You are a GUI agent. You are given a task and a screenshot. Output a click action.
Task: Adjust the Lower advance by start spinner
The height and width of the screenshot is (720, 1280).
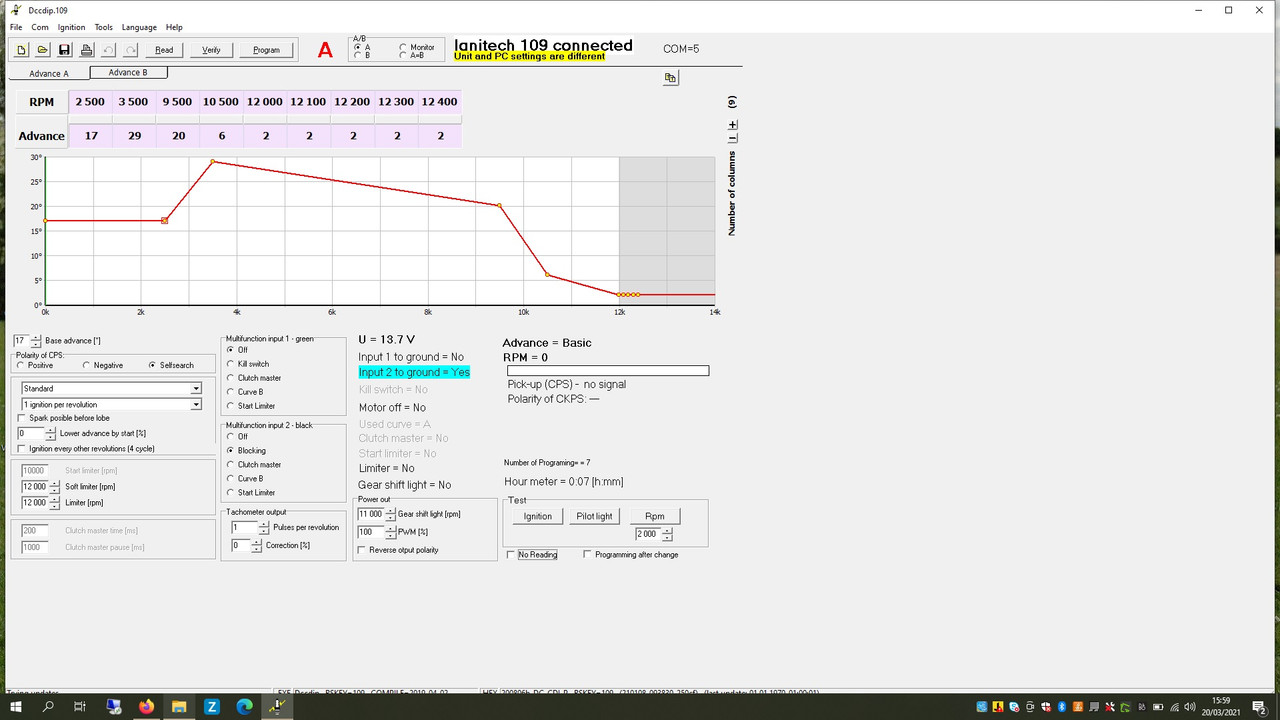point(51,434)
